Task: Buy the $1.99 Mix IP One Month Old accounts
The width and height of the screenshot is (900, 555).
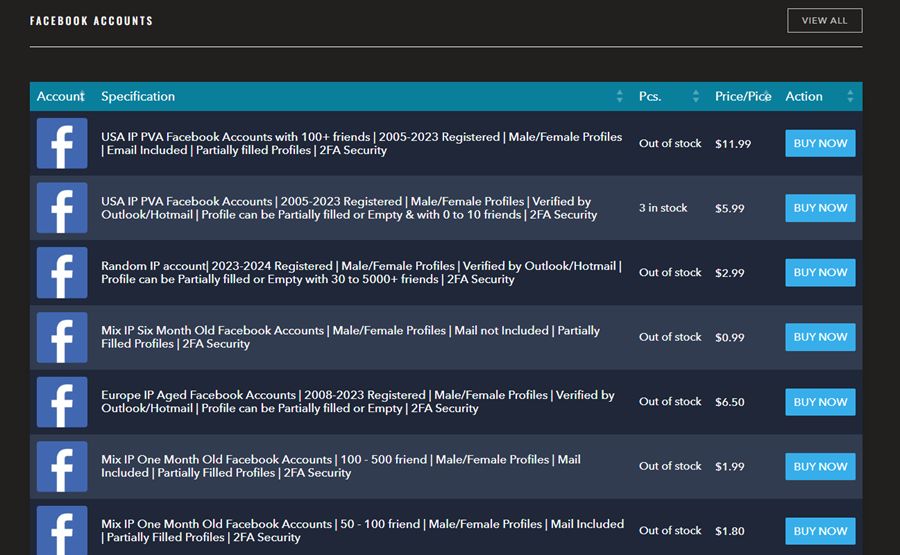Action: click(x=820, y=466)
